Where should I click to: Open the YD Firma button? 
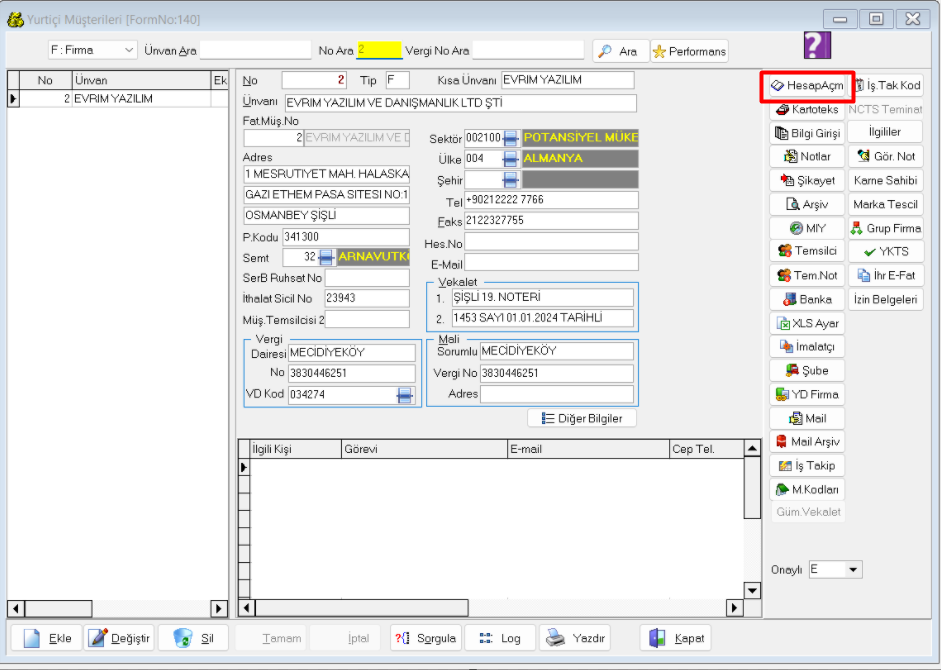pyautogui.click(x=807, y=394)
